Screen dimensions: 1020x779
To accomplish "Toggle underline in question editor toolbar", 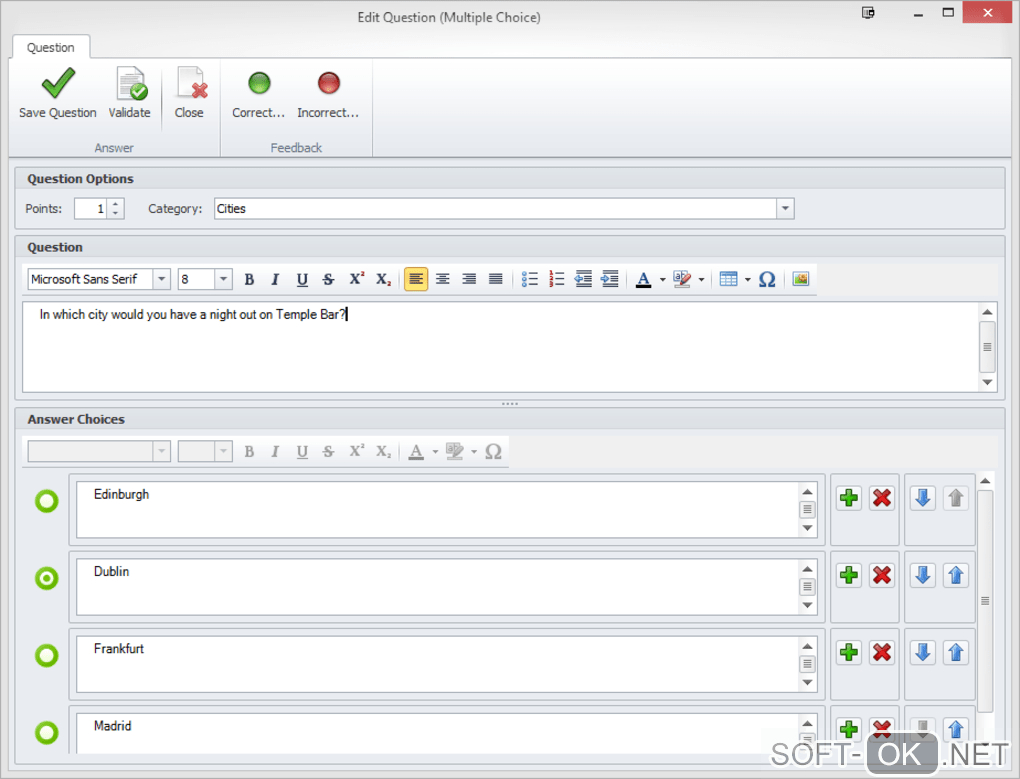I will pyautogui.click(x=302, y=279).
